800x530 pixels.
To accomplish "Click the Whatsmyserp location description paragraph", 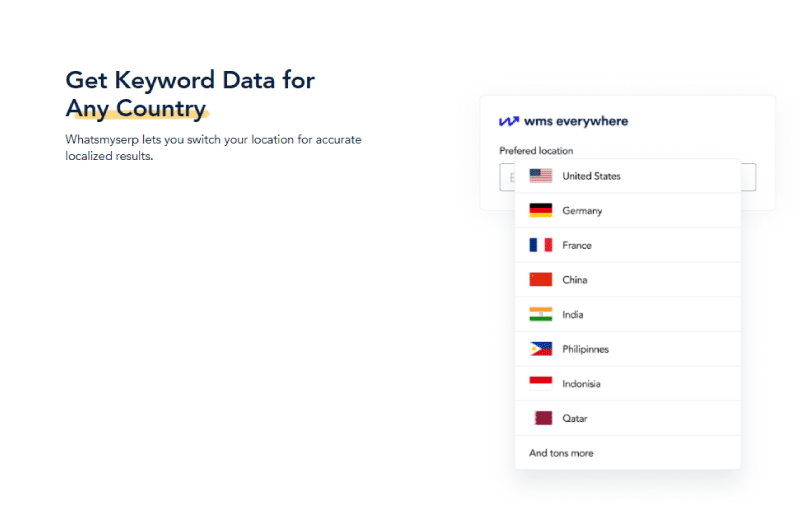I will pos(213,147).
